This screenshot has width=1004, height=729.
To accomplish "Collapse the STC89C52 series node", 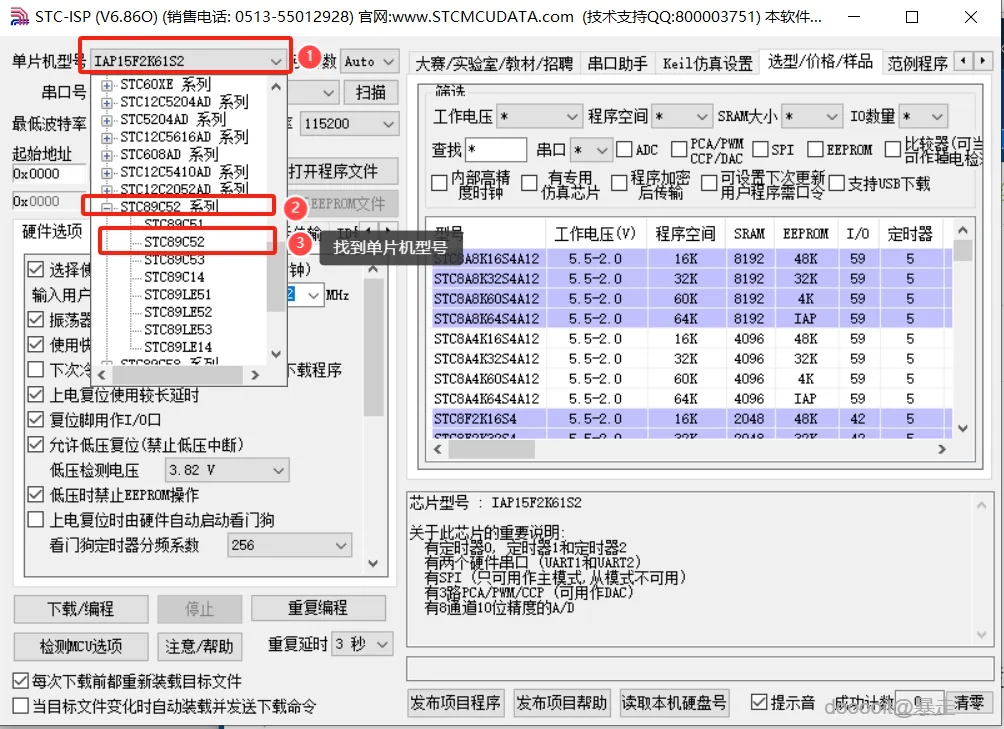I will pos(107,207).
